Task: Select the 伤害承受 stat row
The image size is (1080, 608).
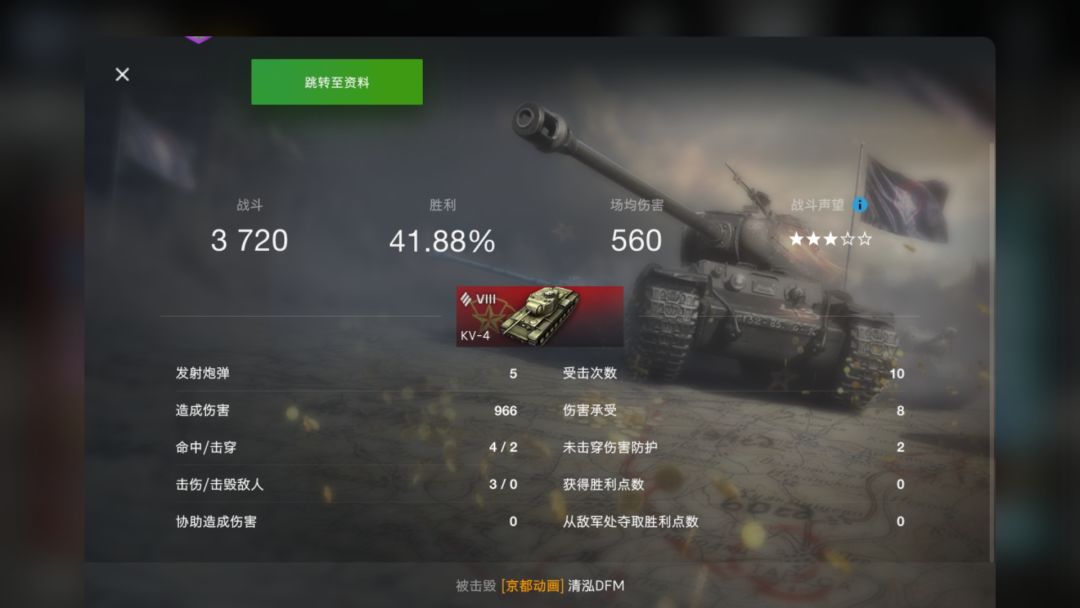Action: (x=734, y=410)
